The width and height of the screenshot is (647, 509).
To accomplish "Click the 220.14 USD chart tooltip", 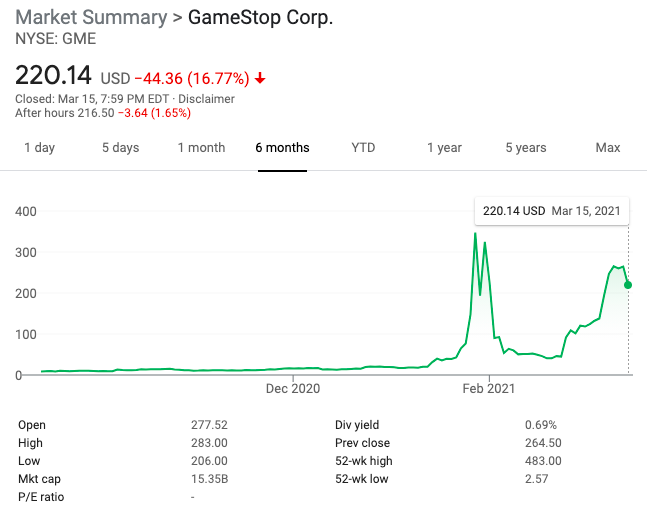I will (552, 211).
